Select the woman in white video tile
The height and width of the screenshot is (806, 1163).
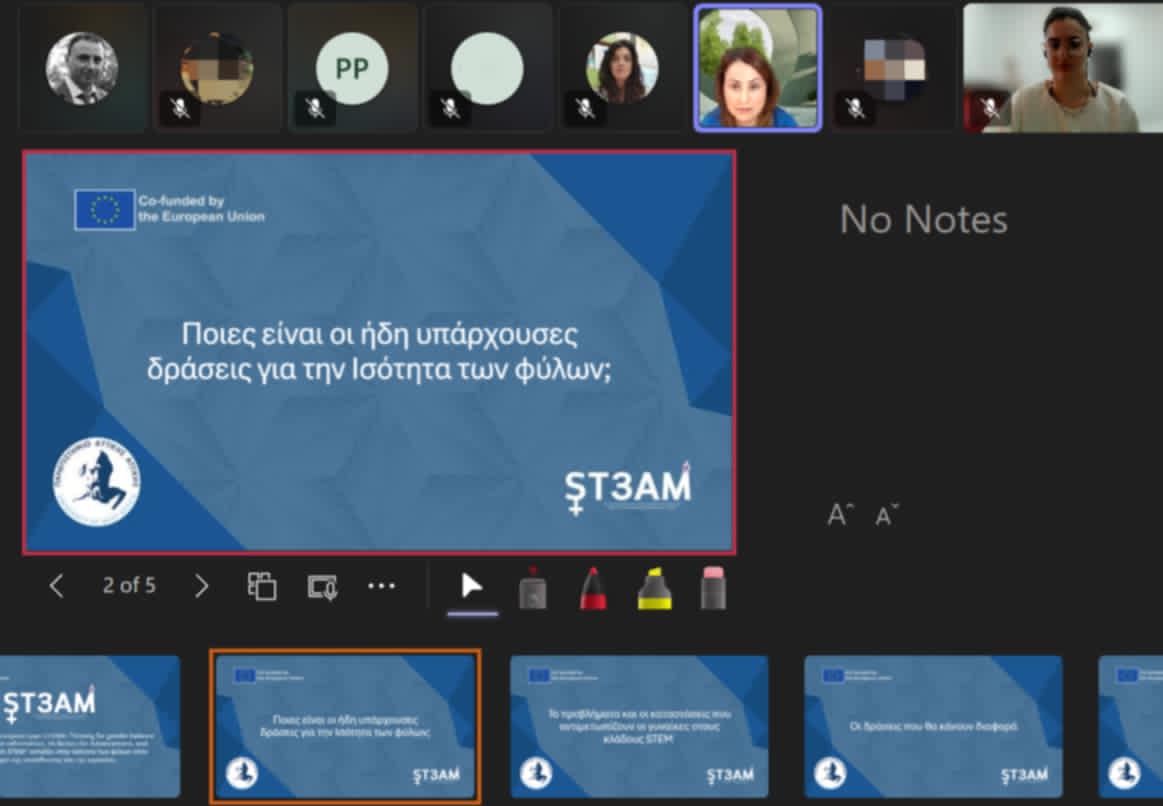(x=1063, y=68)
